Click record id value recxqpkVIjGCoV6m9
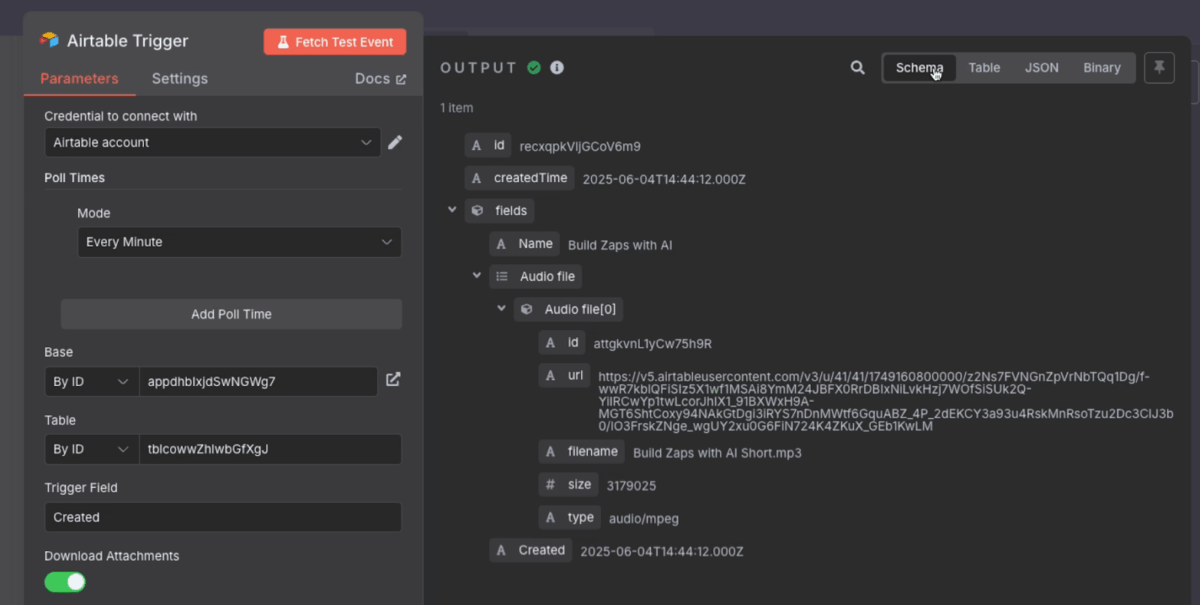The width and height of the screenshot is (1200, 605). pos(580,146)
